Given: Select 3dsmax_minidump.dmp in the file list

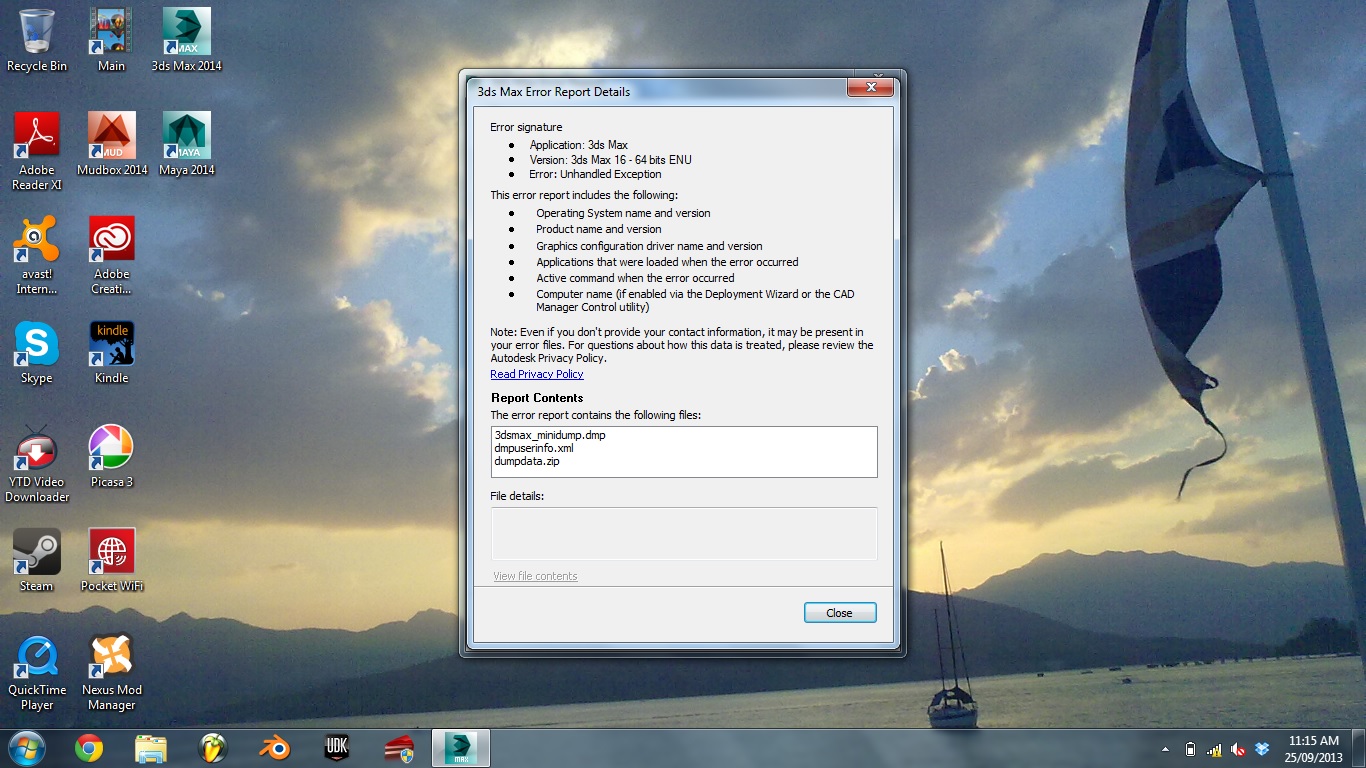Looking at the screenshot, I should [x=550, y=435].
